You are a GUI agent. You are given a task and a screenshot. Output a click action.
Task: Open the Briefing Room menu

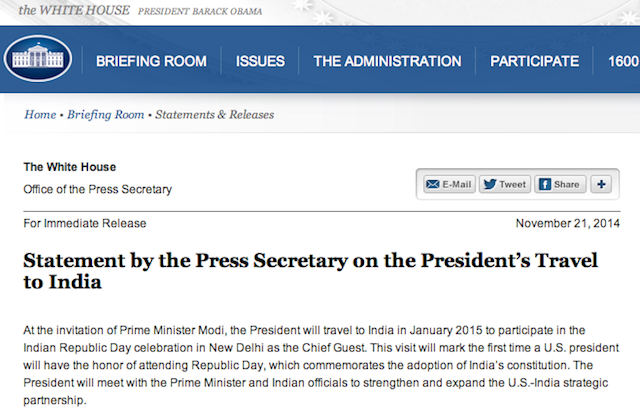tap(151, 61)
